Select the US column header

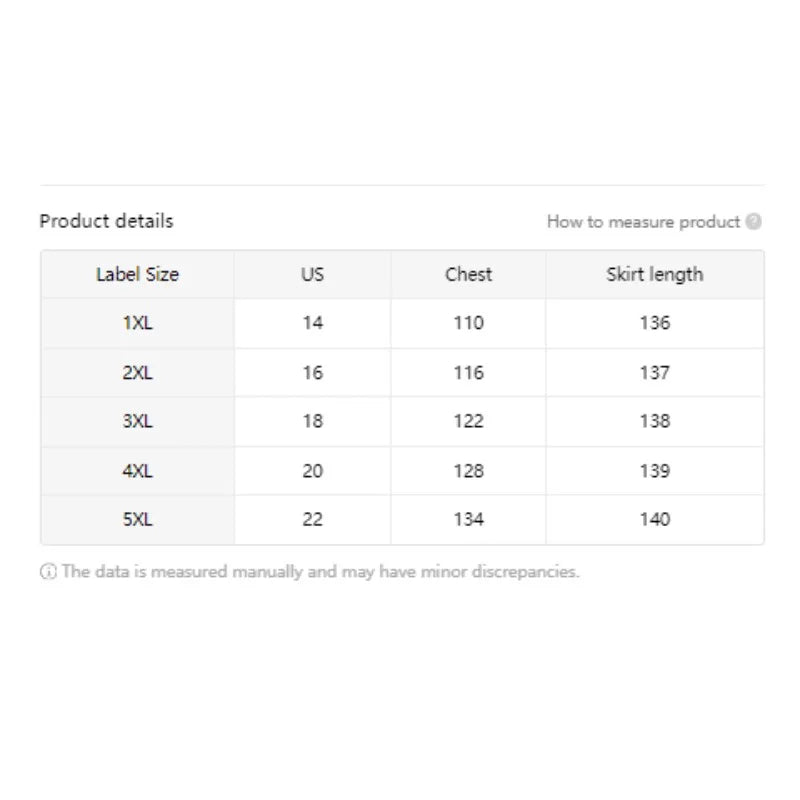313,274
